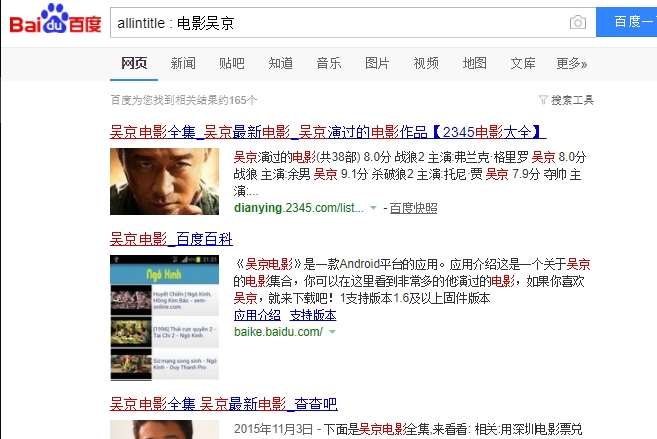Open the 百度快照 cached link
The height and width of the screenshot is (439, 657).
(x=413, y=208)
